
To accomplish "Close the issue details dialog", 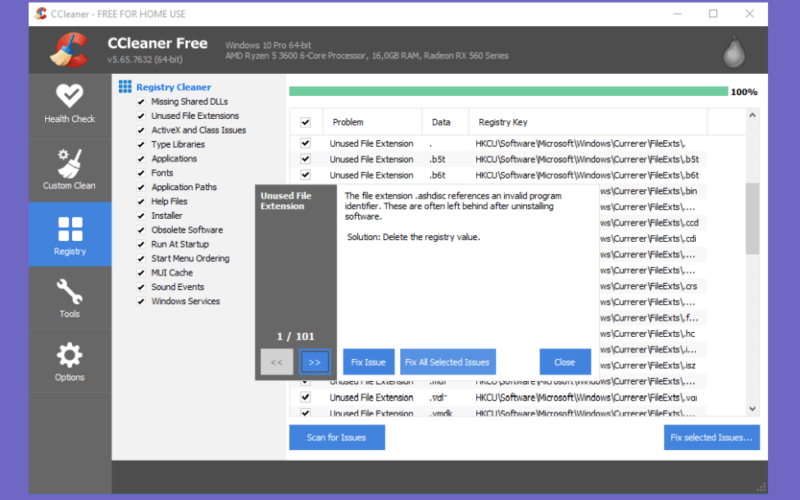I will (x=565, y=362).
